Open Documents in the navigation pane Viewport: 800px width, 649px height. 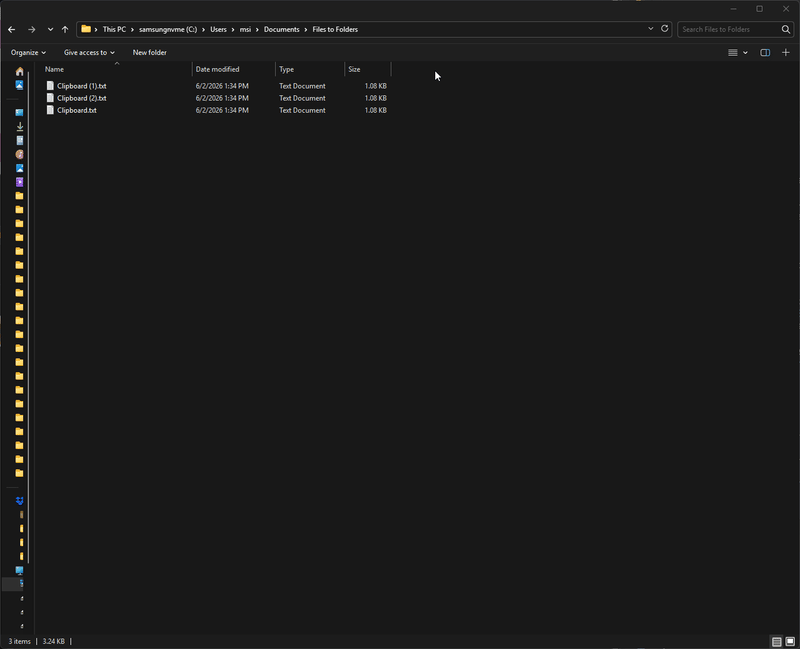click(19, 140)
